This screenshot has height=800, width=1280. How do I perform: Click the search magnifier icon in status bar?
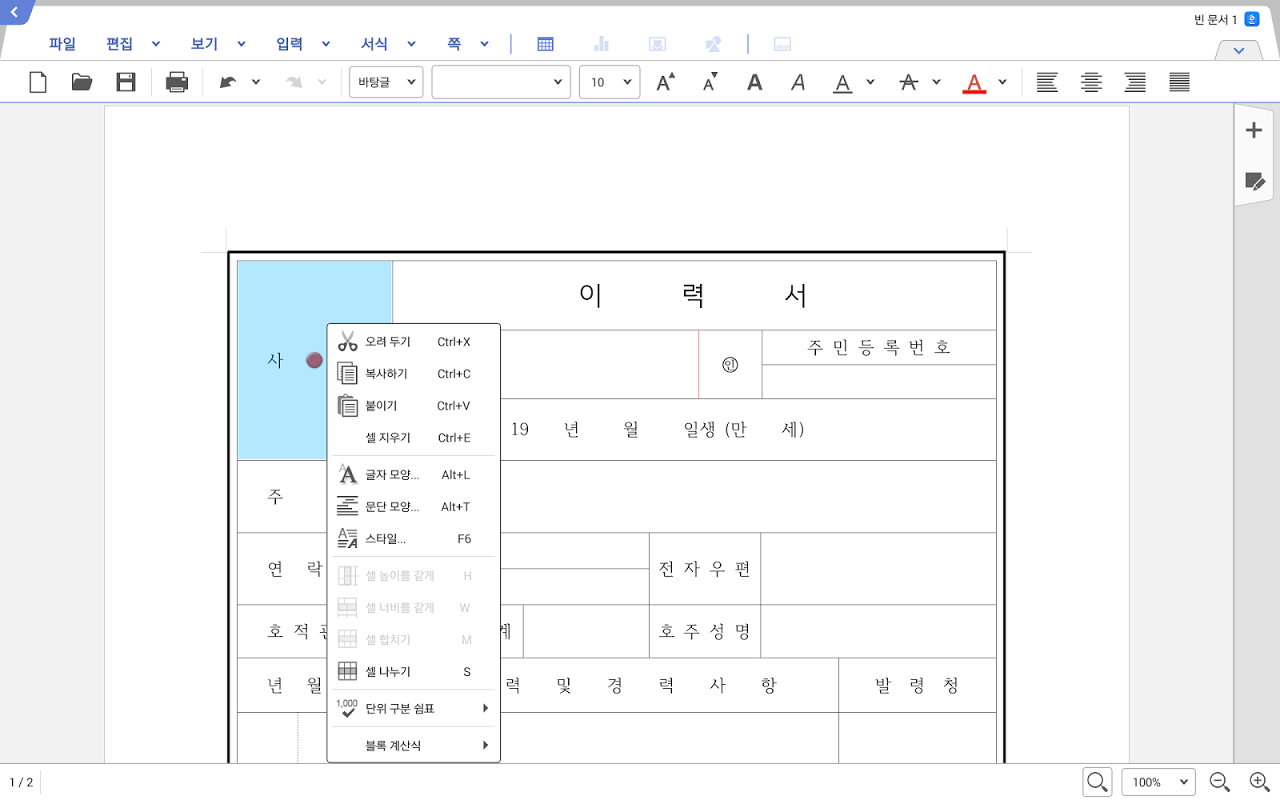pyautogui.click(x=1097, y=782)
